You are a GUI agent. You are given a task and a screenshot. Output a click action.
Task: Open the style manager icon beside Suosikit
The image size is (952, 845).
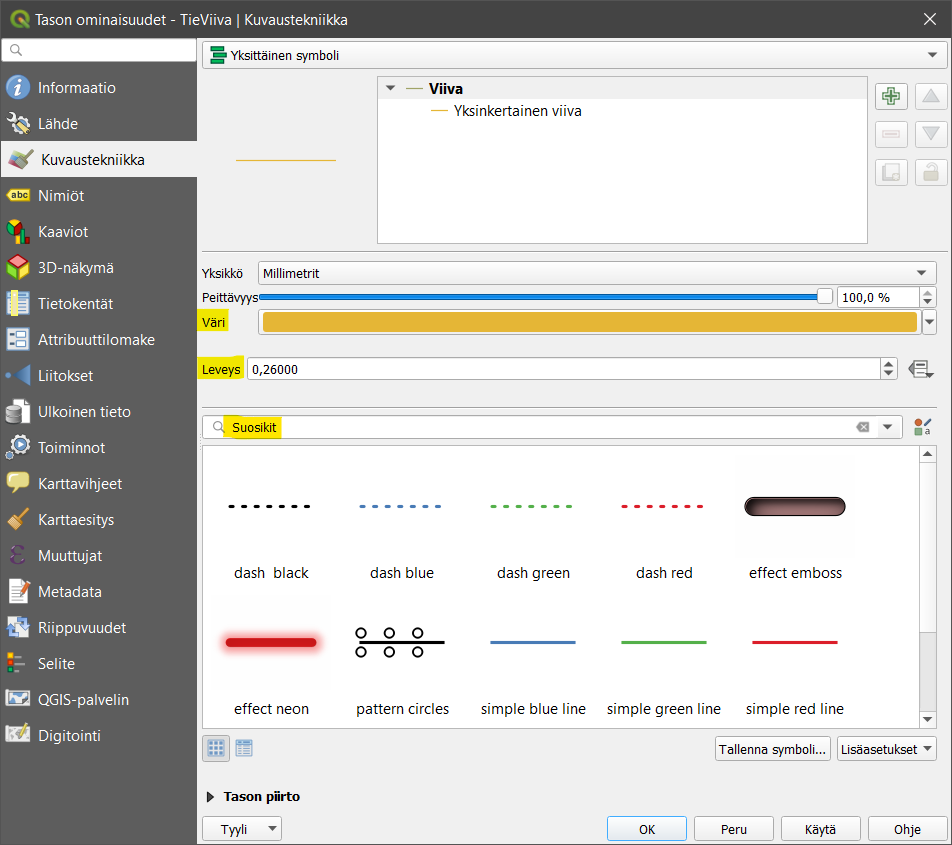point(922,428)
